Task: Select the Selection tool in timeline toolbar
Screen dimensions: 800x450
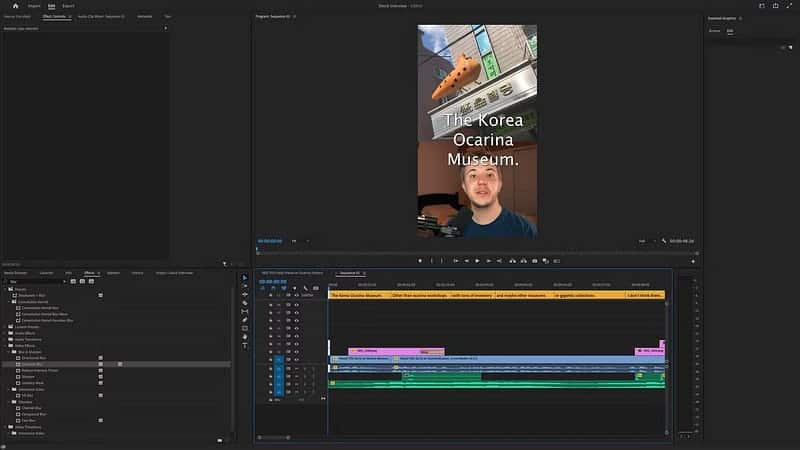Action: (245, 277)
